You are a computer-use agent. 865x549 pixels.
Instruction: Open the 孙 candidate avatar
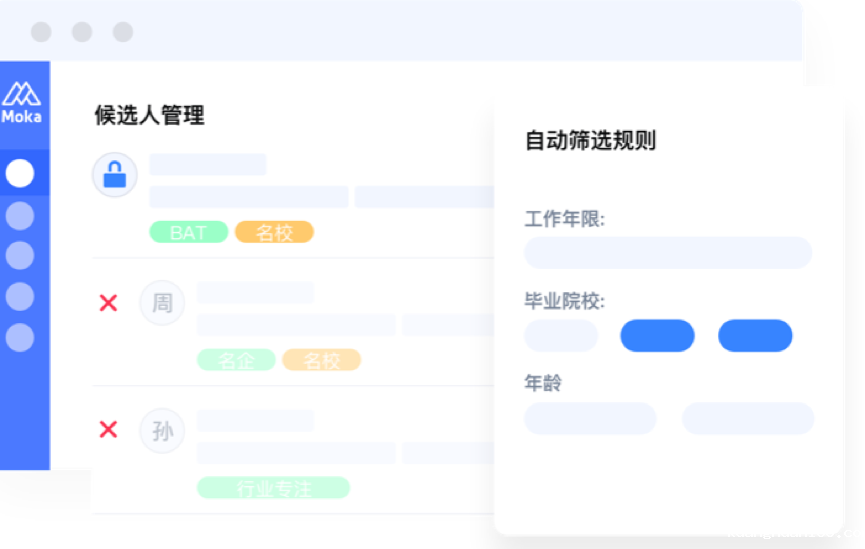click(x=162, y=431)
